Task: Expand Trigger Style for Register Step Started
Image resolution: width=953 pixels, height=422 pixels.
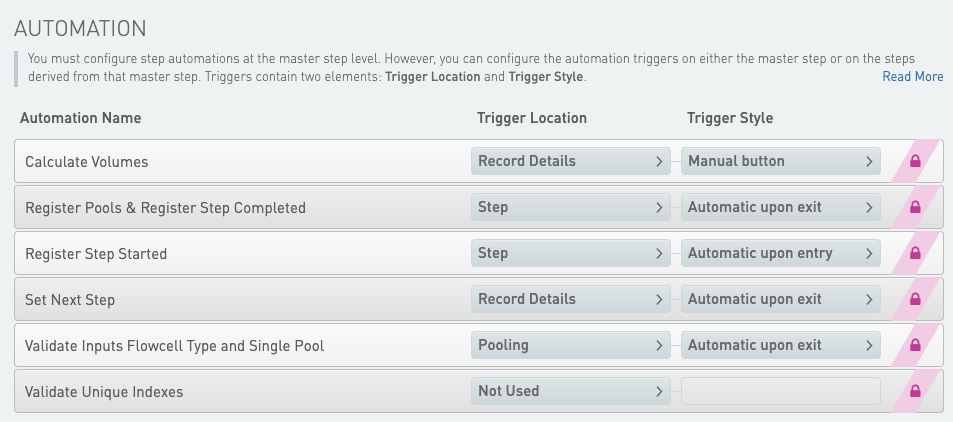Action: [780, 253]
